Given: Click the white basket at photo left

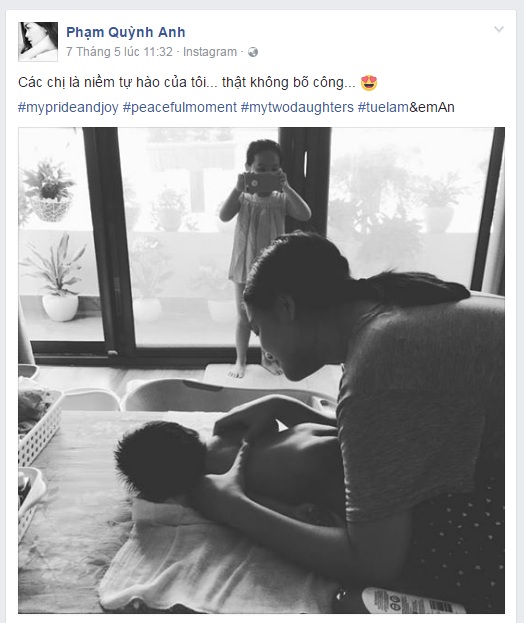Looking at the screenshot, I should (x=38, y=427).
